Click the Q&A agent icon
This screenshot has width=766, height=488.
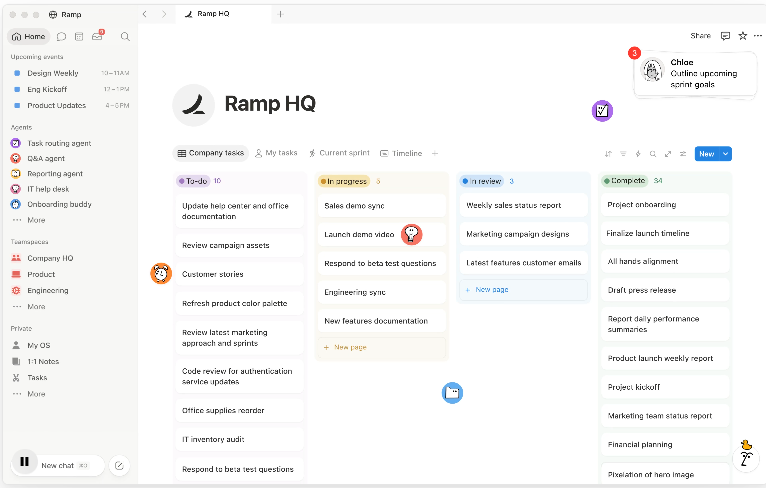pyautogui.click(x=16, y=158)
